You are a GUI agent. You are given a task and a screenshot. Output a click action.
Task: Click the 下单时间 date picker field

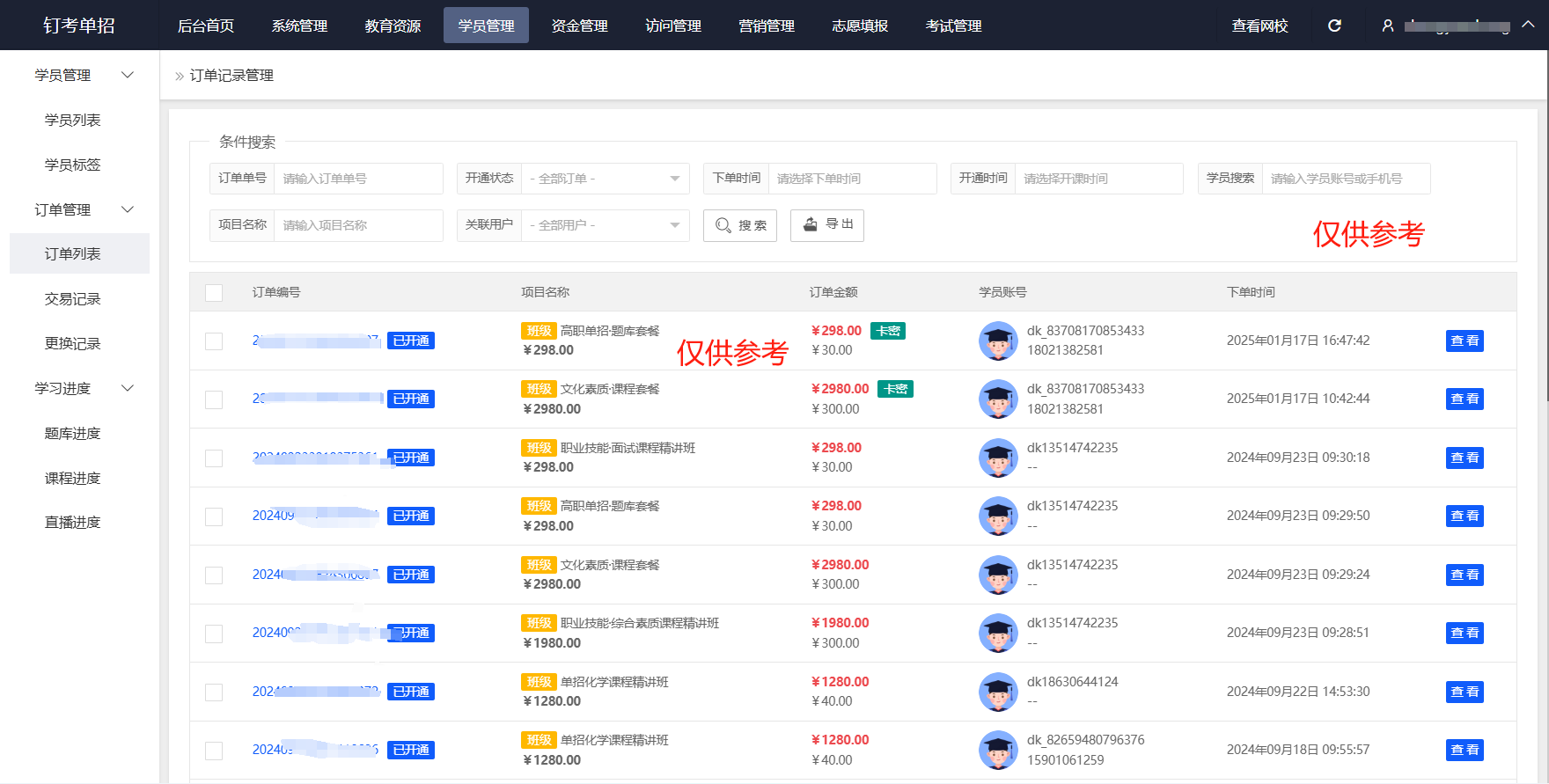851,179
